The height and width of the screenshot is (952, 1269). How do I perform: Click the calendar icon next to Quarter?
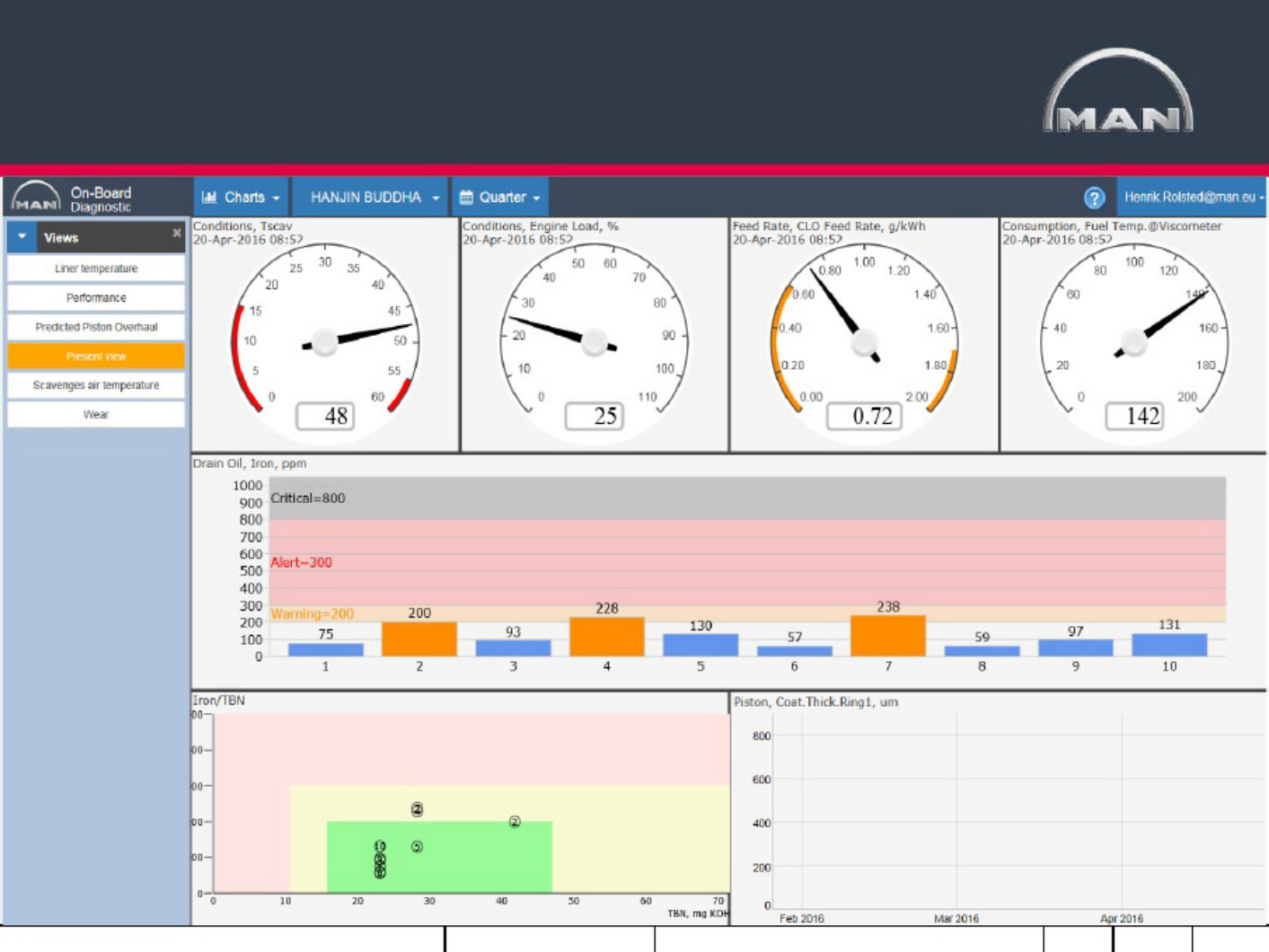click(466, 197)
